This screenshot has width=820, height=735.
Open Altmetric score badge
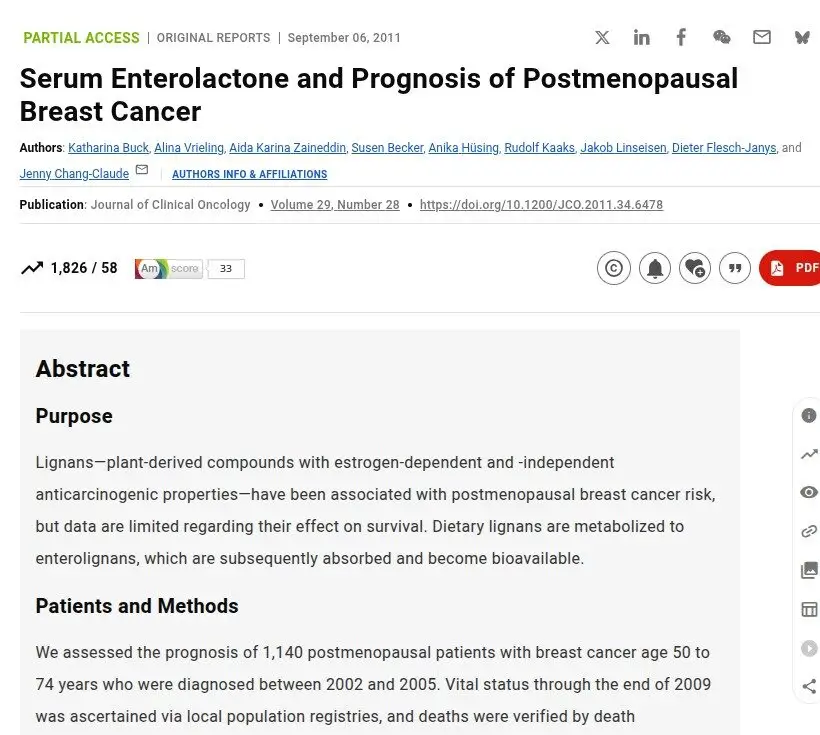pyautogui.click(x=189, y=268)
